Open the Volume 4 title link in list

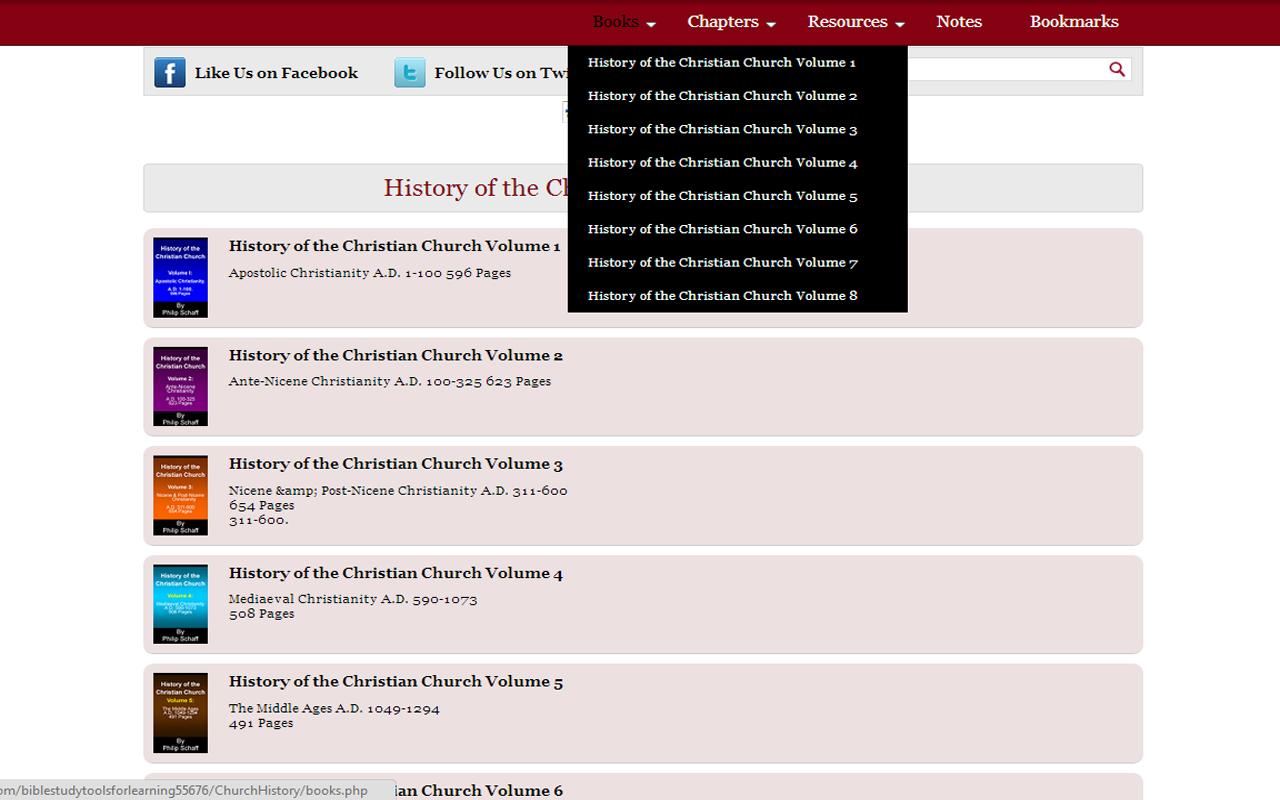pyautogui.click(x=396, y=573)
